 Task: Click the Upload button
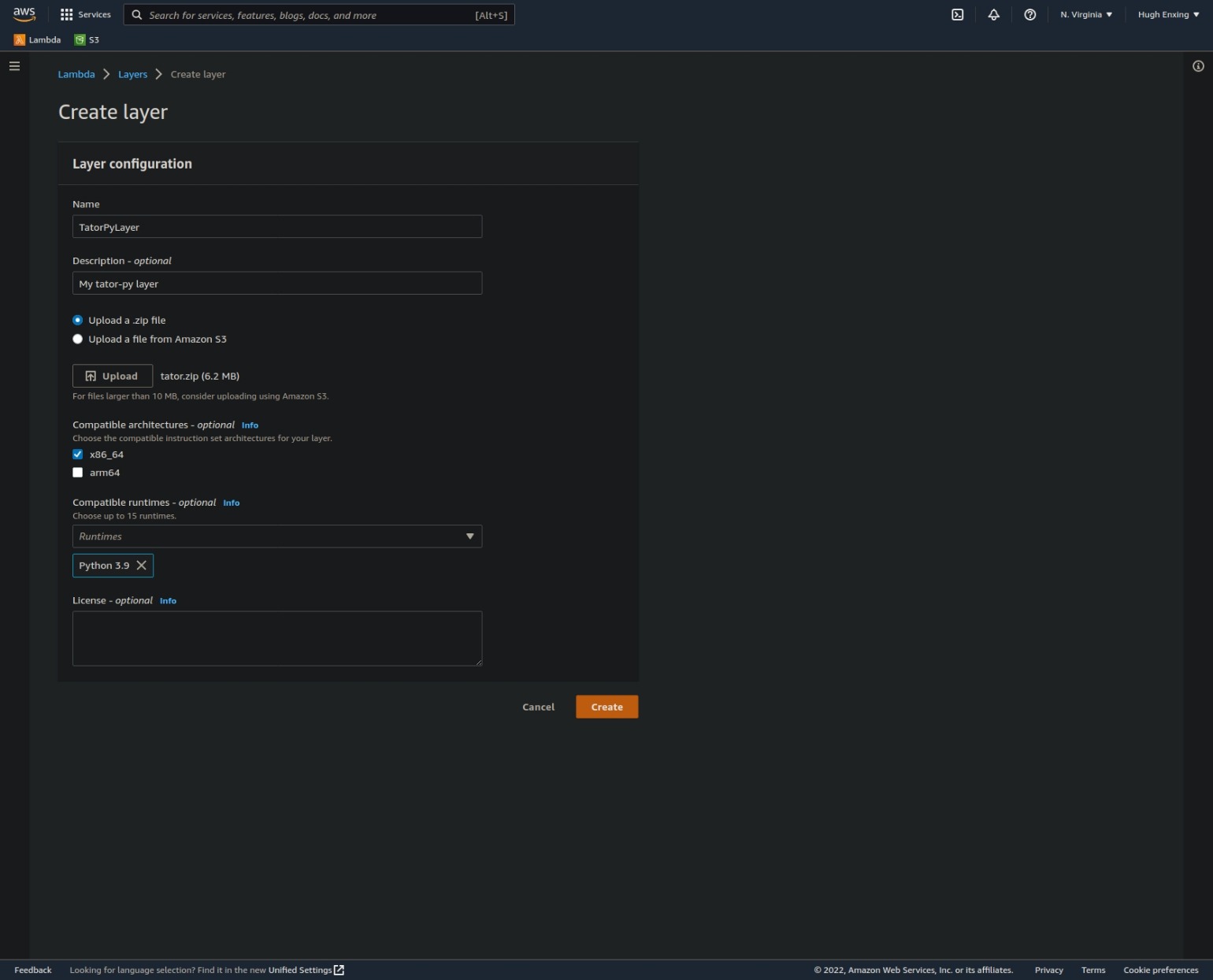click(x=113, y=376)
